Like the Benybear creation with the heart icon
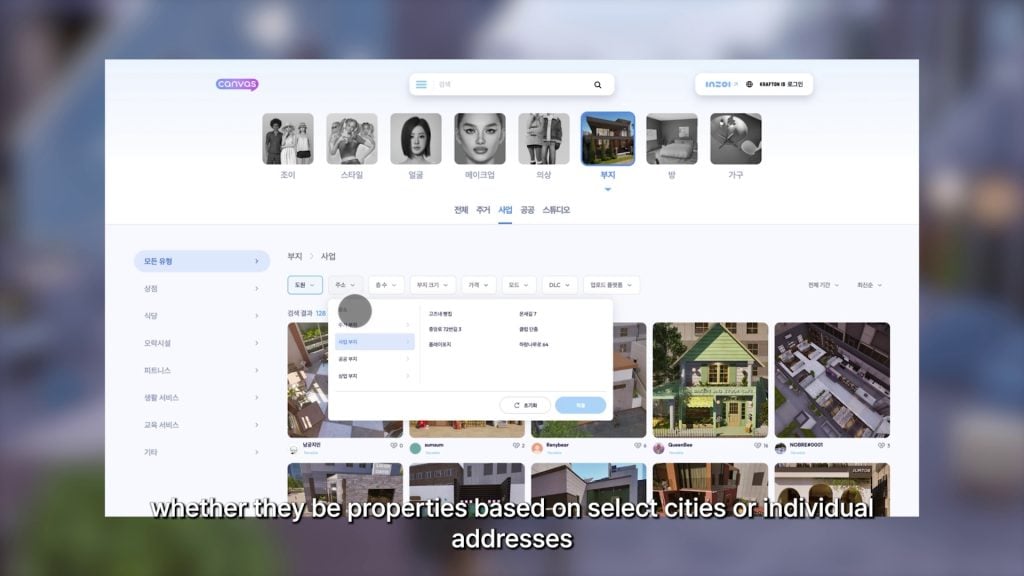Viewport: 1024px width, 576px height. [637, 446]
